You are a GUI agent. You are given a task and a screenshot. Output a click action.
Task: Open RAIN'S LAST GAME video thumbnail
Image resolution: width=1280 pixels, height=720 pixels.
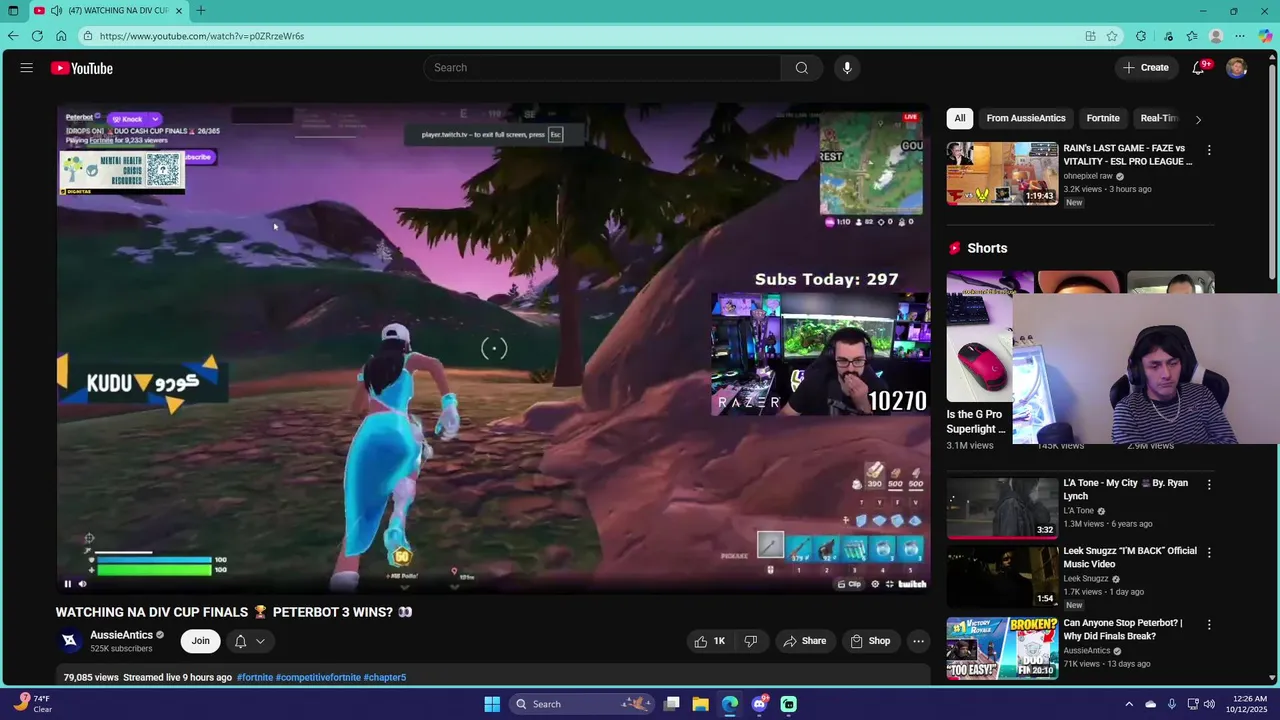click(x=1002, y=173)
